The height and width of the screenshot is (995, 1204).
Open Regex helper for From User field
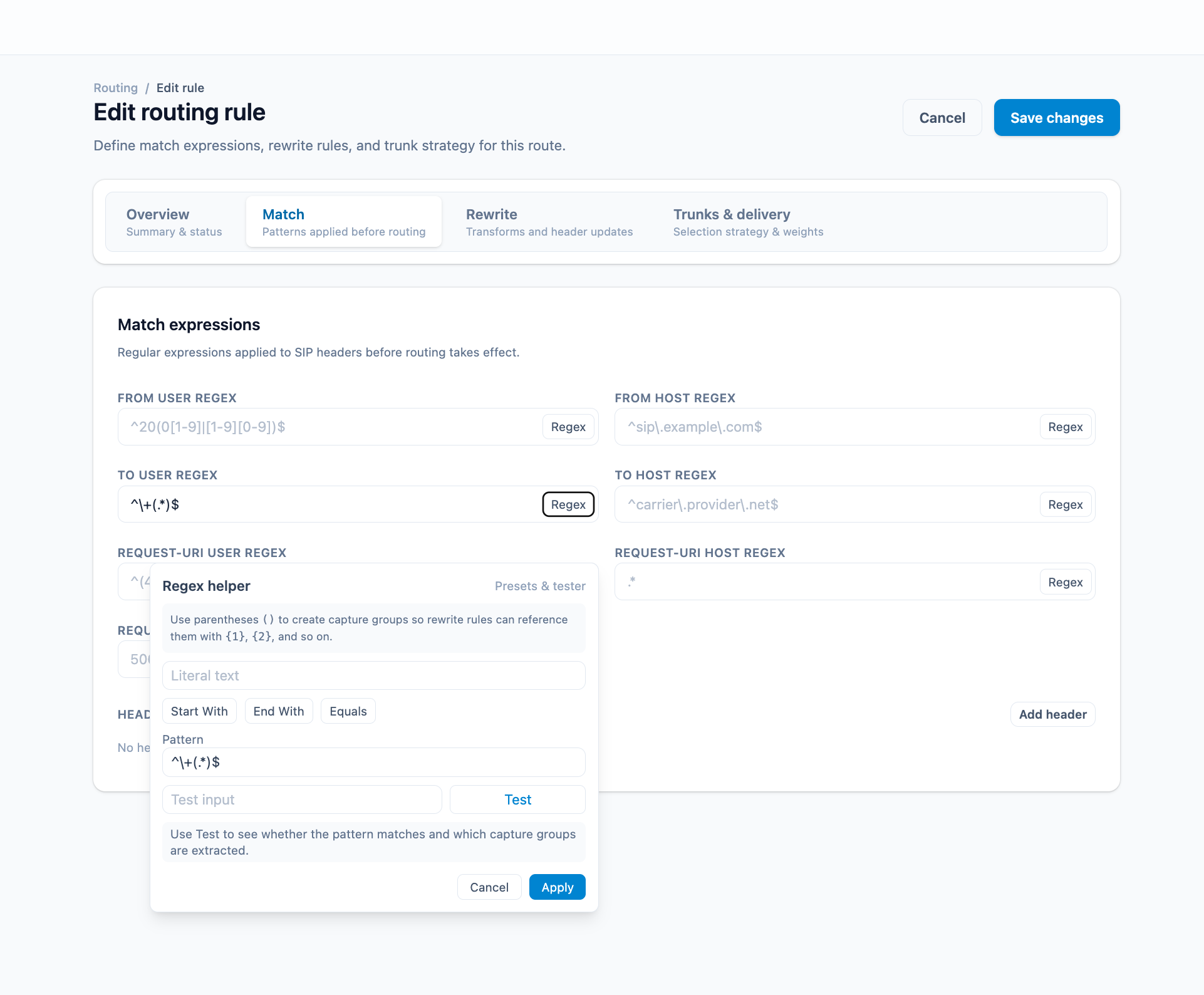568,427
